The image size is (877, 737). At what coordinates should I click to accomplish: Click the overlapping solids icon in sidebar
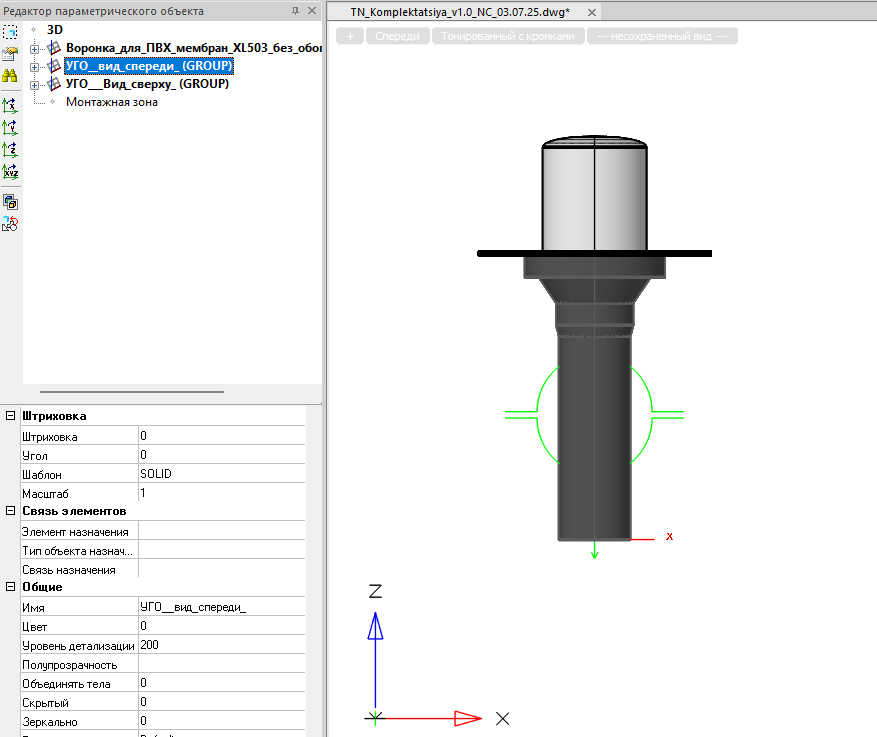(10, 201)
